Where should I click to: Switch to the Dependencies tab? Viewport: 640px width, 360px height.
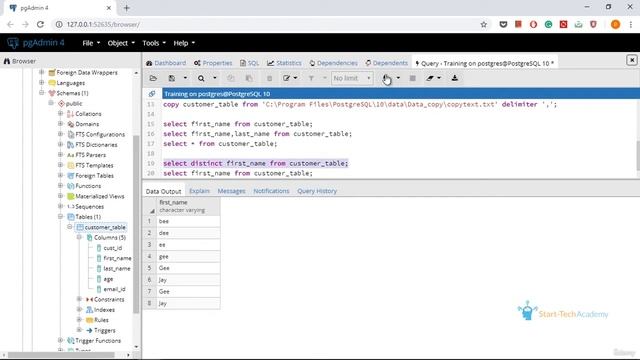click(x=333, y=63)
